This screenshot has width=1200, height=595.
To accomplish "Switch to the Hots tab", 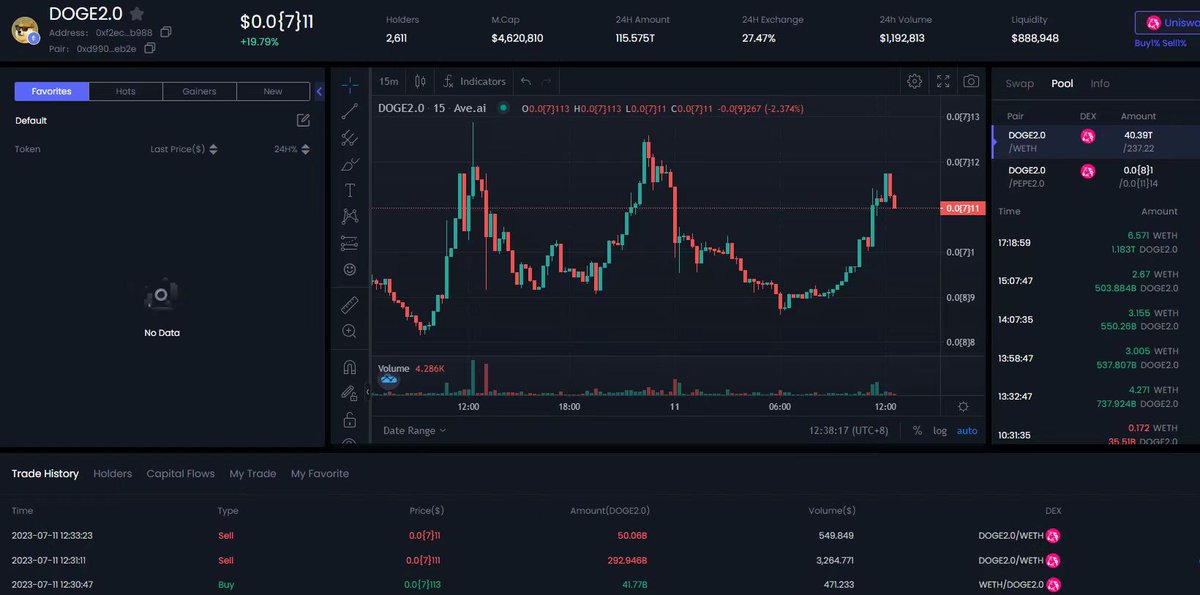I will pyautogui.click(x=126, y=91).
